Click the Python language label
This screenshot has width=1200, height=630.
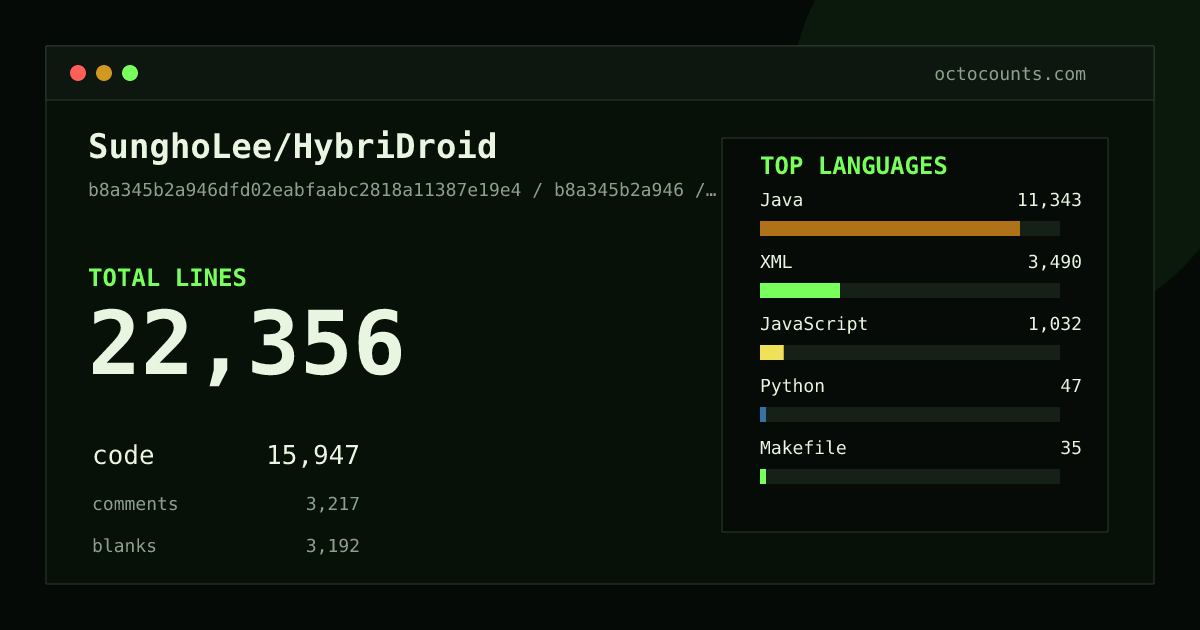pyautogui.click(x=792, y=386)
